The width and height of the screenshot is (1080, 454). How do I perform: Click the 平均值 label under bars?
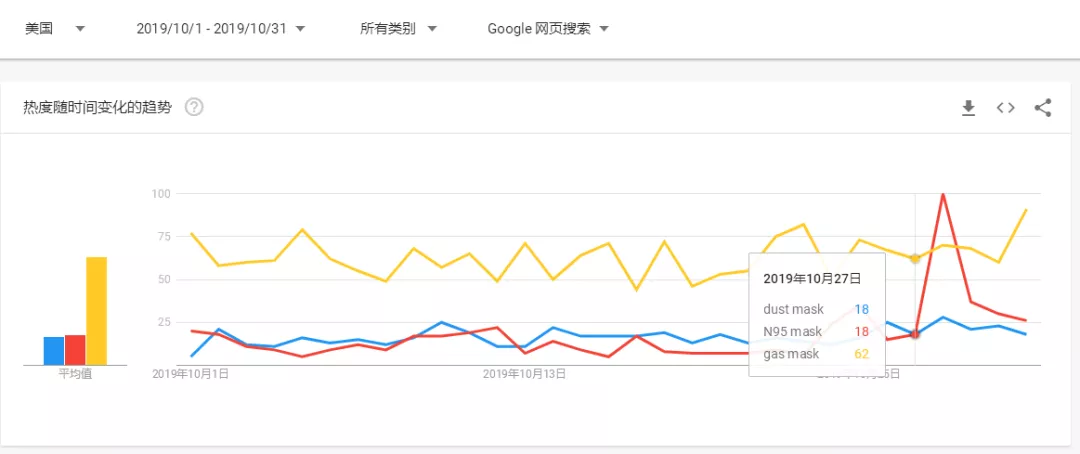[x=75, y=375]
